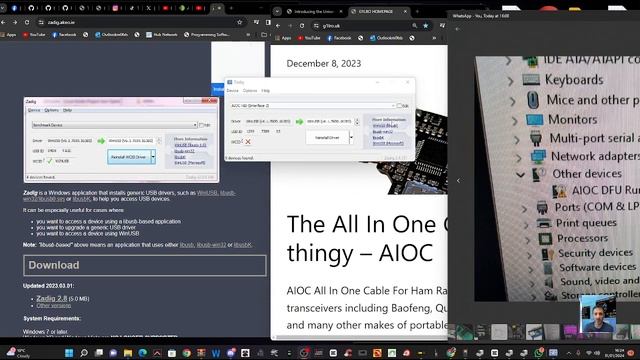Open Help menu in Zadig window
The image size is (640, 360).
point(265,91)
